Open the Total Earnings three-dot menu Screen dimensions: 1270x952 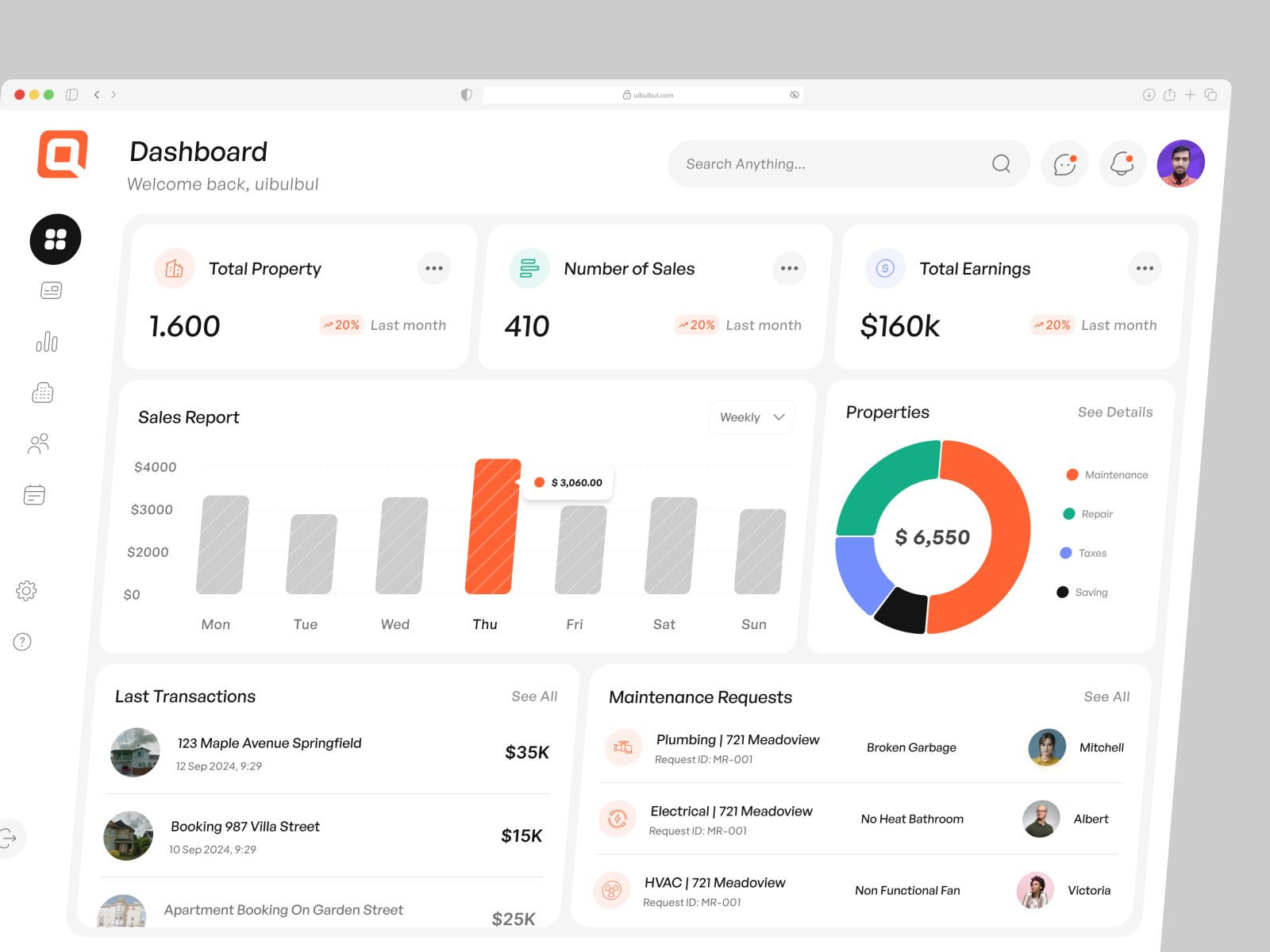click(x=1145, y=268)
